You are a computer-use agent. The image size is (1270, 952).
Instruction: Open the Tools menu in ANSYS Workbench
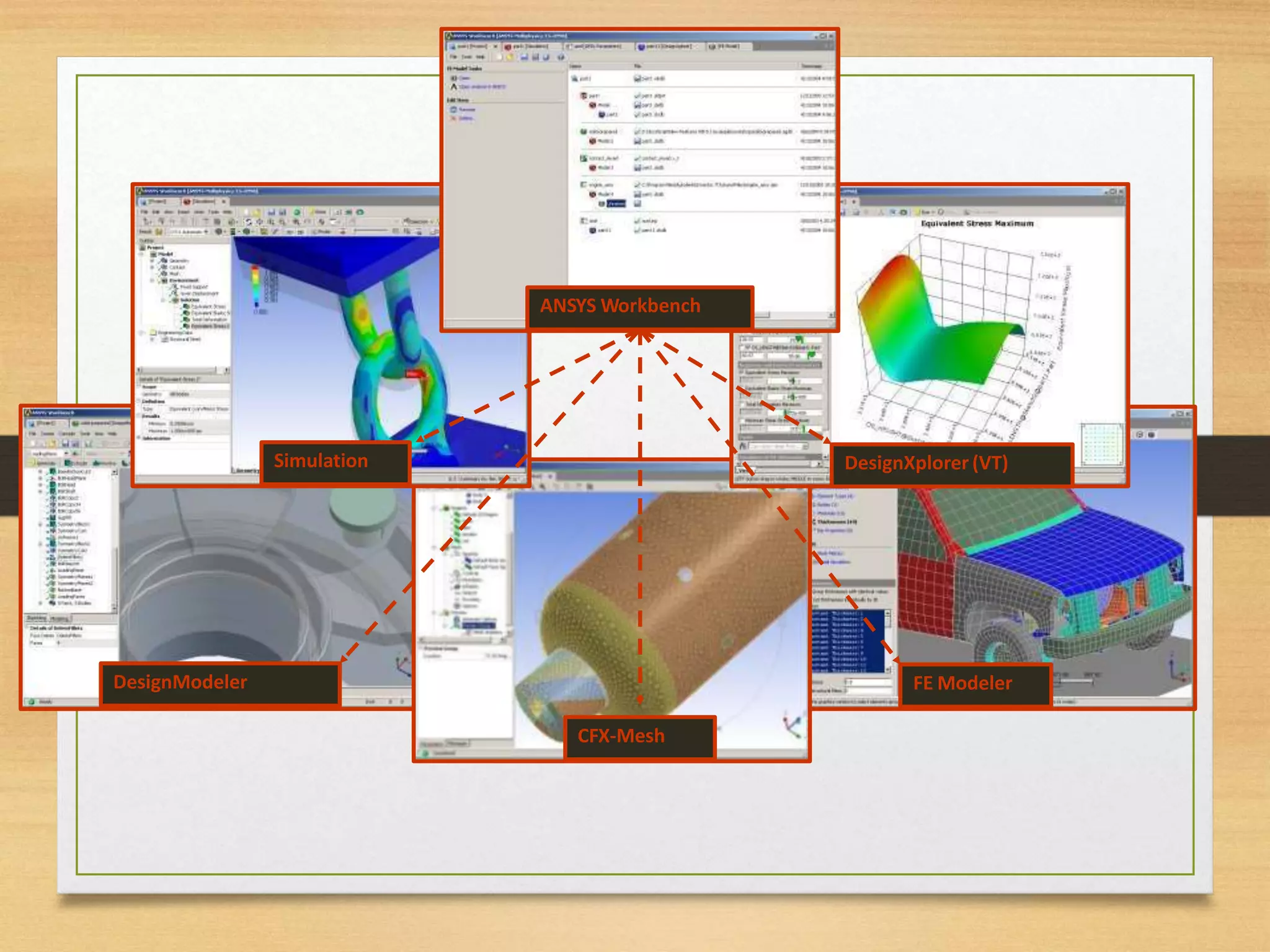pos(467,56)
